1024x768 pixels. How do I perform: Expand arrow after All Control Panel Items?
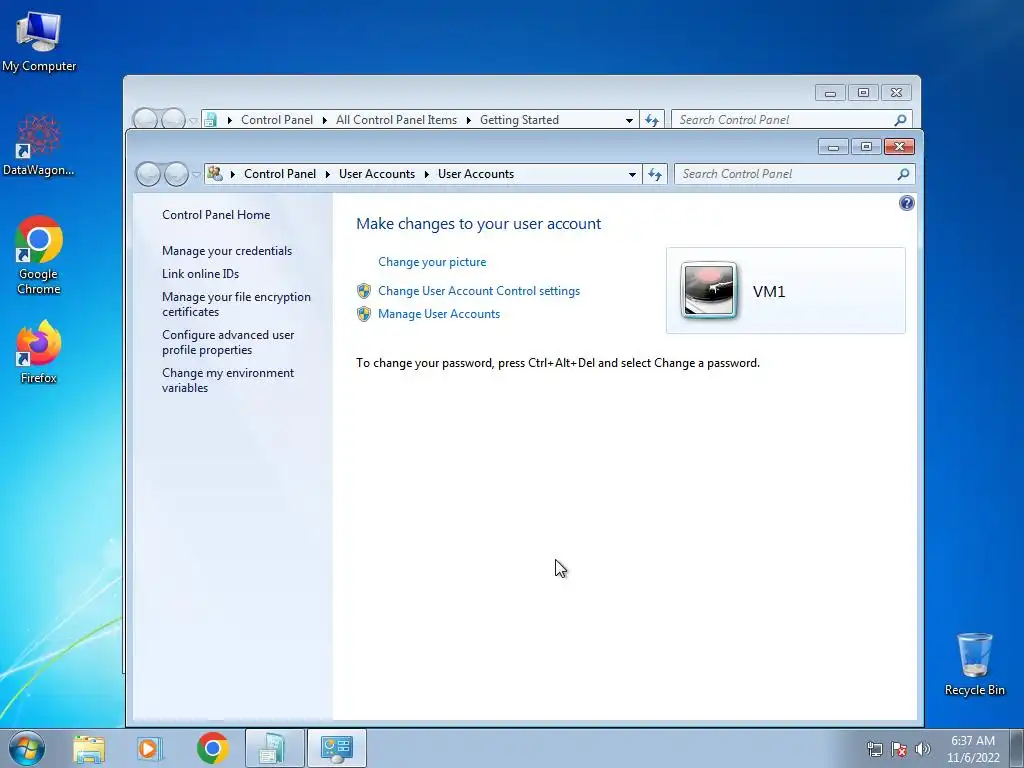[468, 120]
